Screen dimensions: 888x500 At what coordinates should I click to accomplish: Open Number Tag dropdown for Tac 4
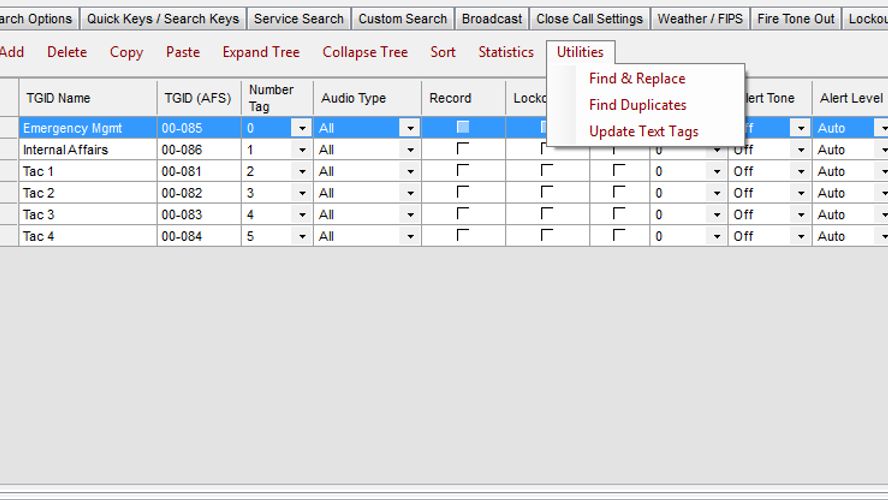tap(302, 236)
